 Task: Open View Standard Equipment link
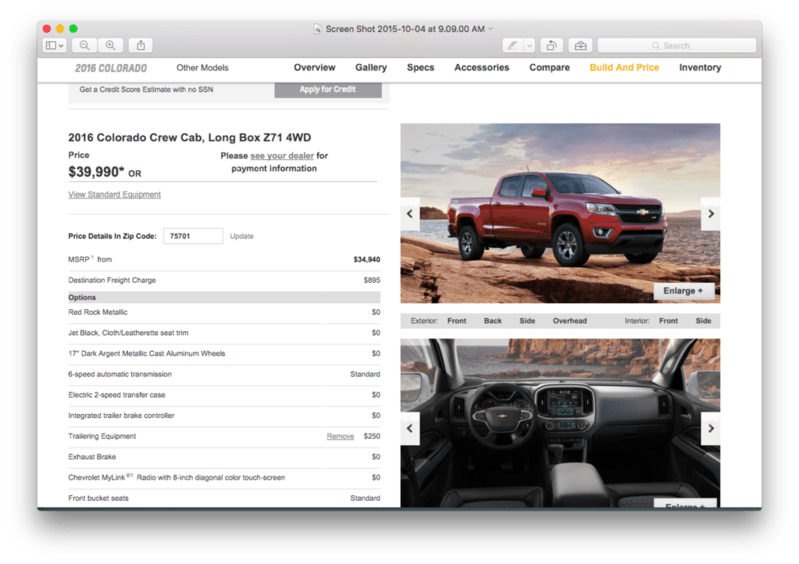[115, 195]
